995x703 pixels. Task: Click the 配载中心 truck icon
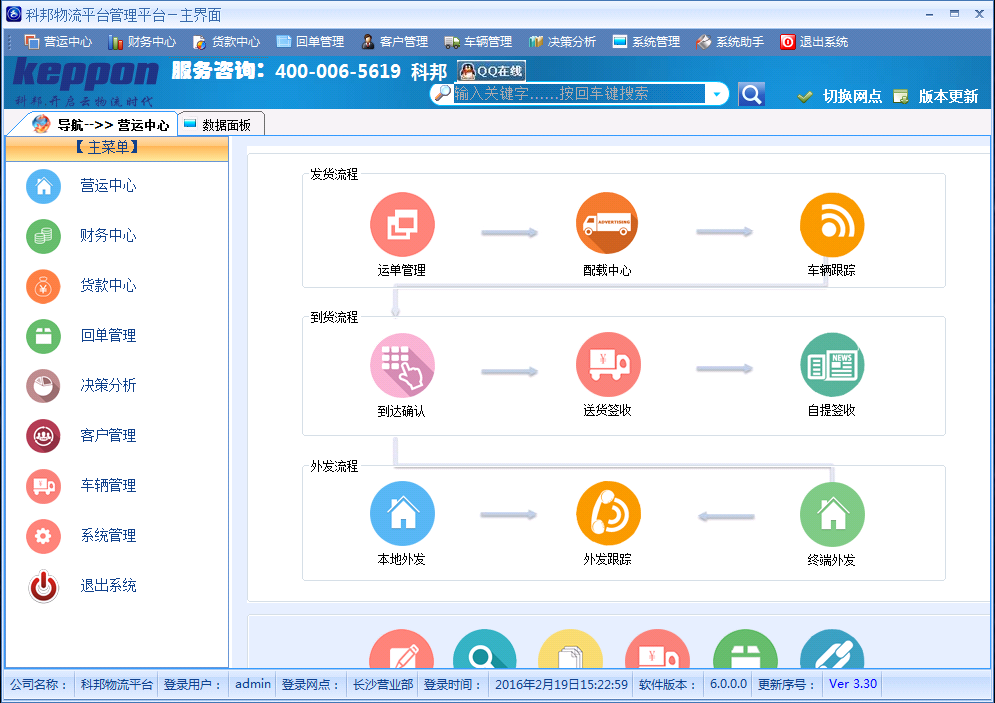coord(607,224)
